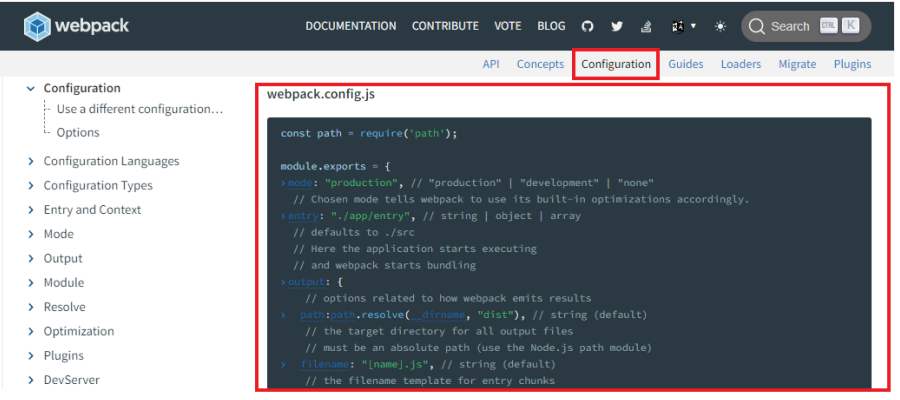Image resolution: width=900 pixels, height=400 pixels.
Task: Open CONTRIBUTE in the top nav
Action: [445, 26]
